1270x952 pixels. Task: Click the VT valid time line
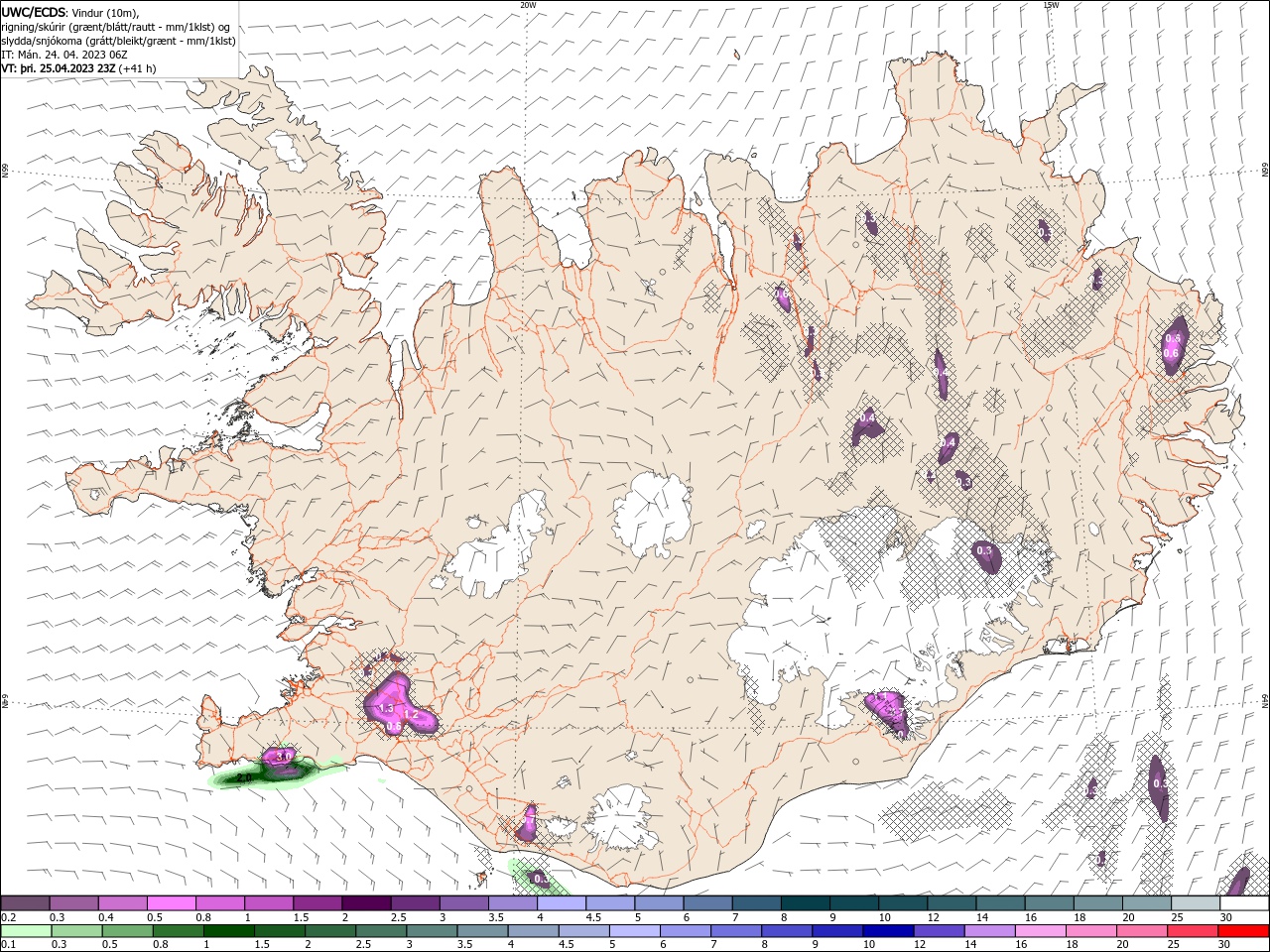[78, 68]
